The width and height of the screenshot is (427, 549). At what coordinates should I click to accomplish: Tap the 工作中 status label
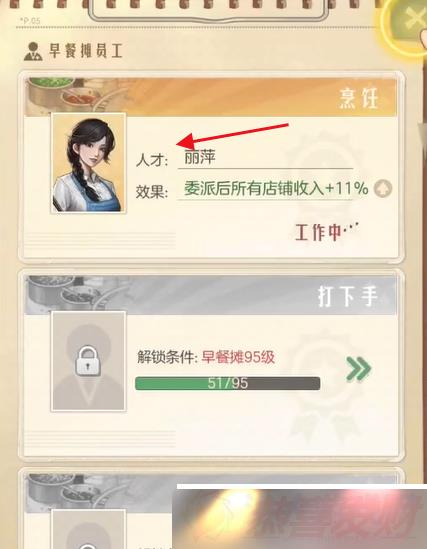(326, 232)
